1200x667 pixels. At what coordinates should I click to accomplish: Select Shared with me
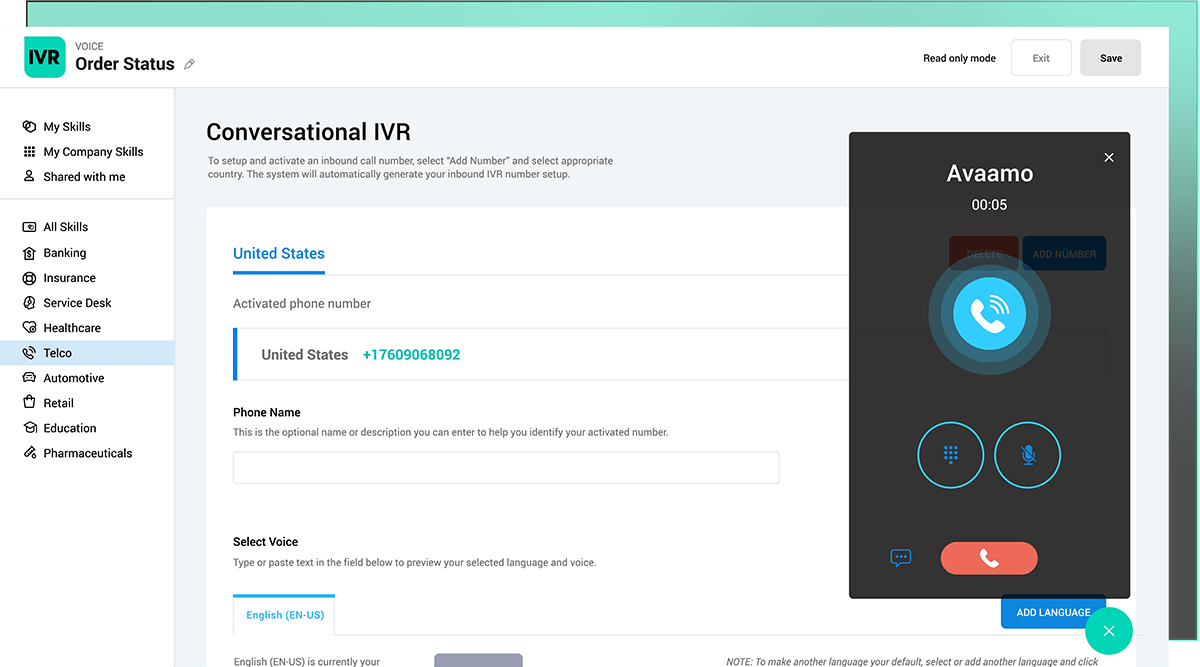(84, 177)
